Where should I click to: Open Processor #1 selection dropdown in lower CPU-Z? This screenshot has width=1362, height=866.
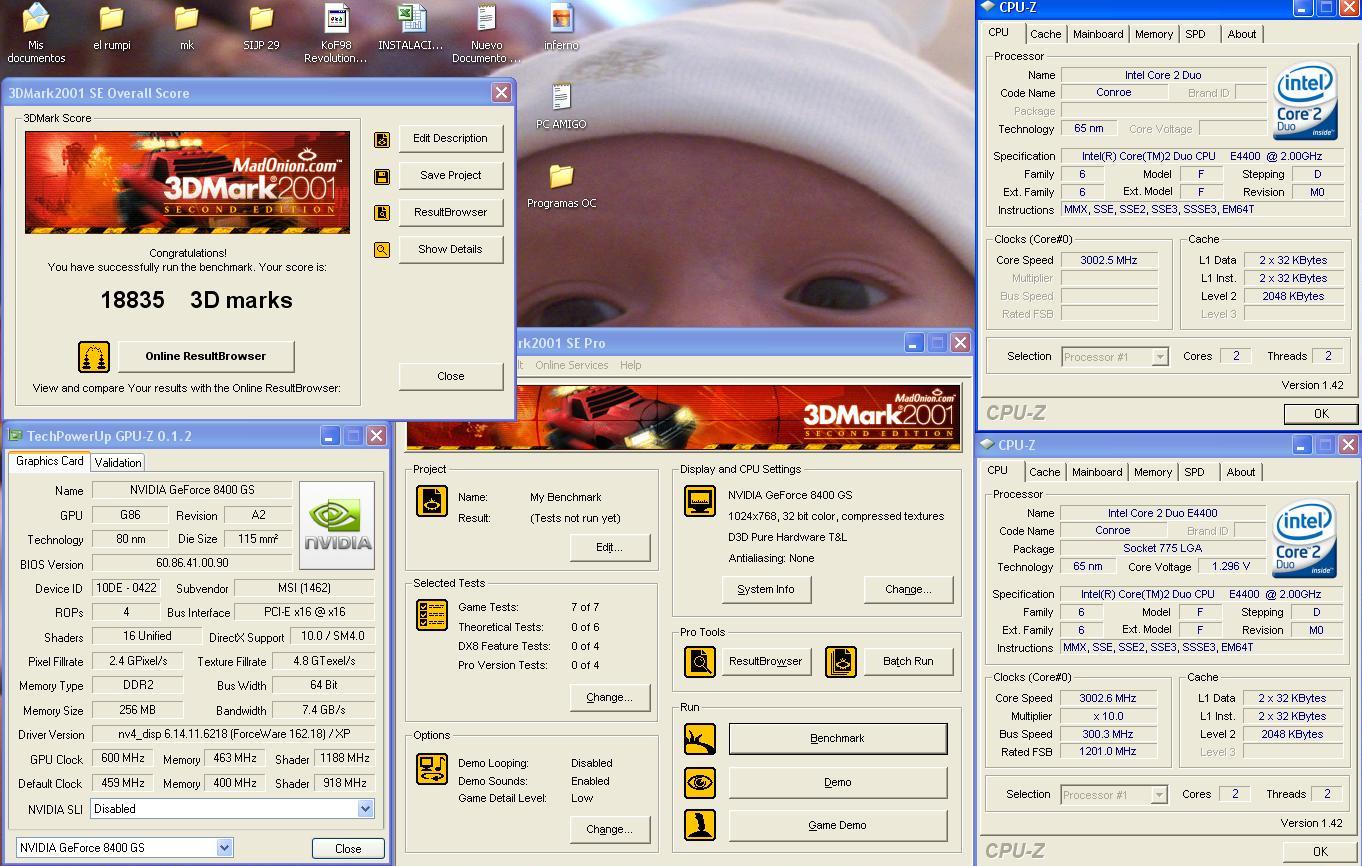pos(1159,795)
